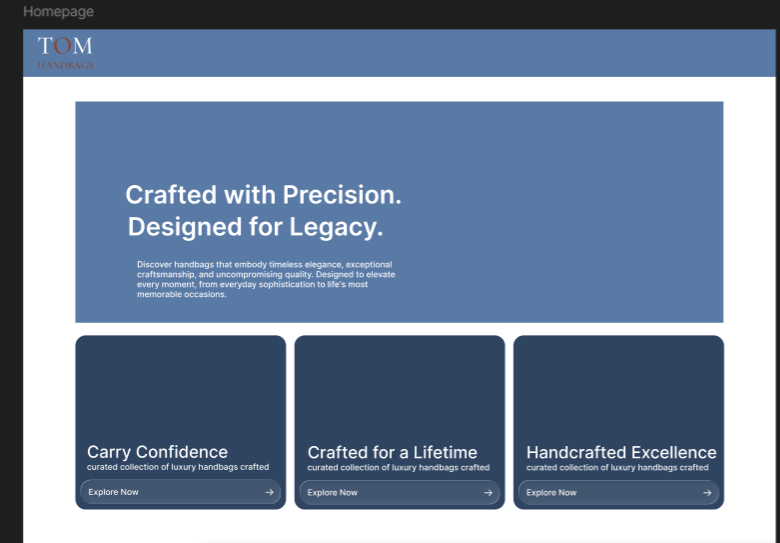Click arrow icon on Carry Confidence card
This screenshot has height=543, width=780.
click(x=269, y=492)
